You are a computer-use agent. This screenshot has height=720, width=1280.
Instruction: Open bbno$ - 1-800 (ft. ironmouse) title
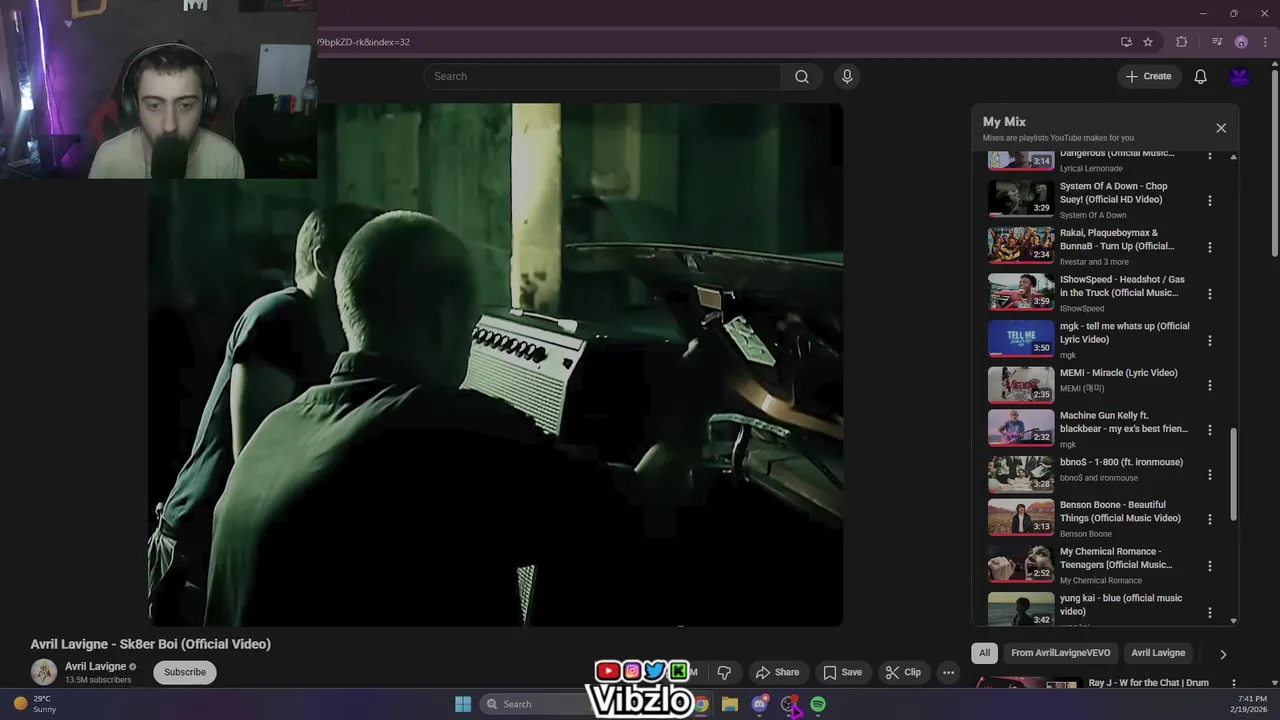pos(1121,462)
